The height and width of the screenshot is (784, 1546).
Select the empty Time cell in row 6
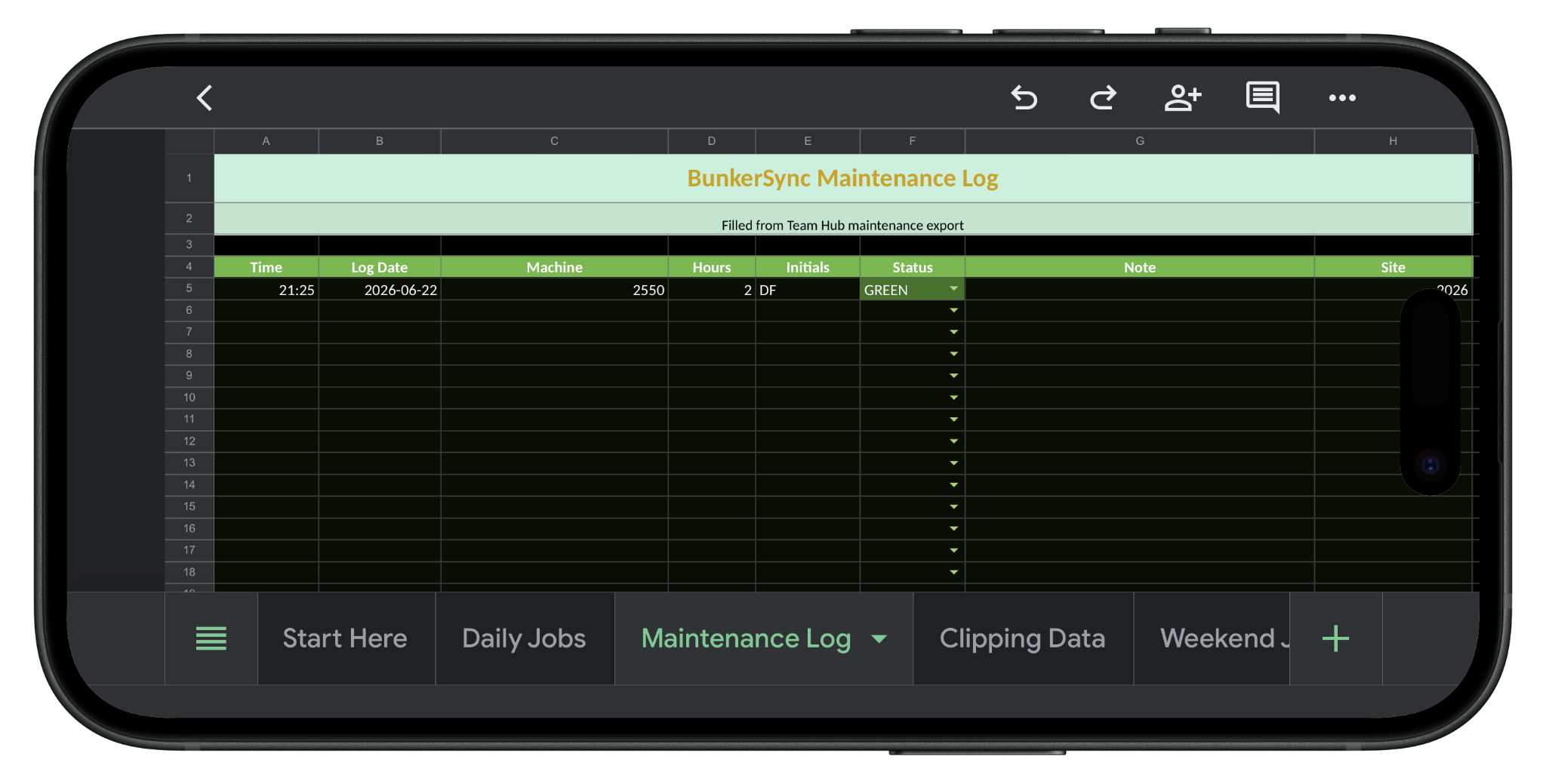(266, 311)
